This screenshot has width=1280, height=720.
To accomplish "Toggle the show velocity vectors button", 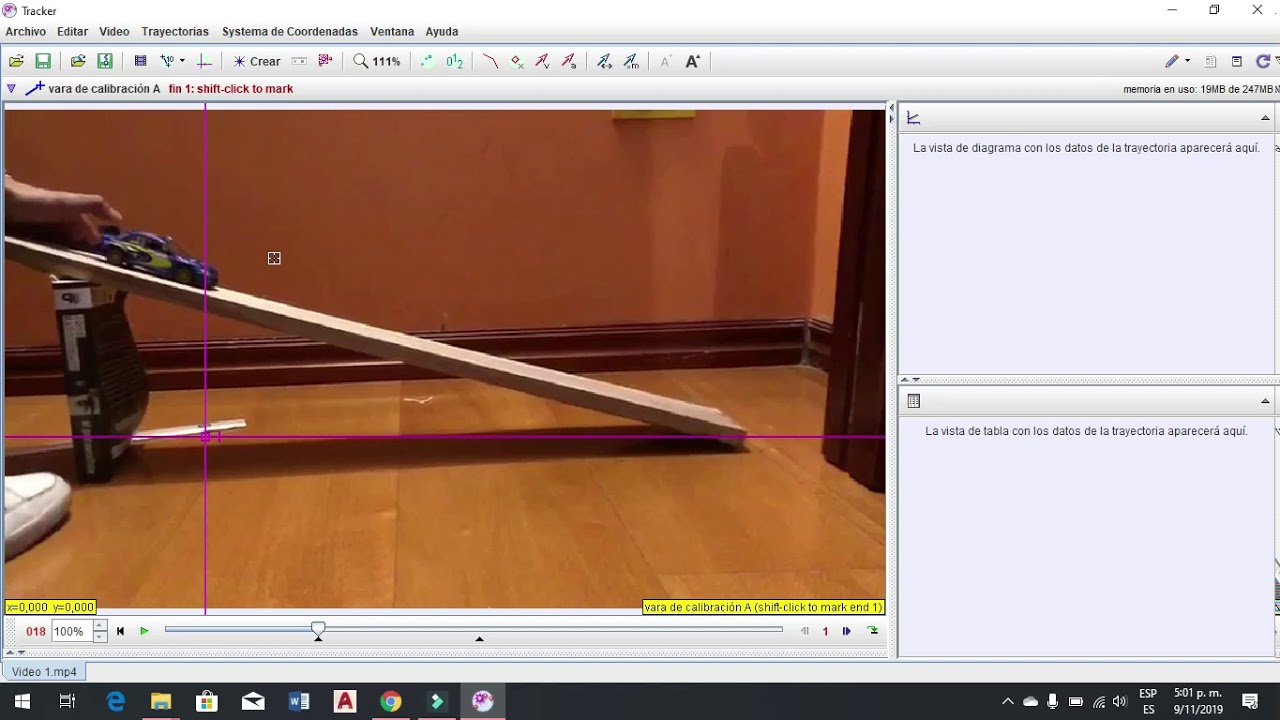I will coord(542,61).
